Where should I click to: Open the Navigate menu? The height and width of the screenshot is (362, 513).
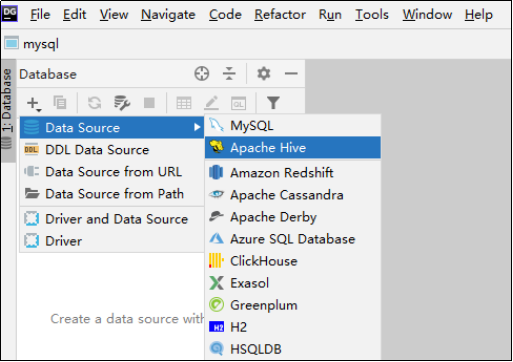pos(168,14)
